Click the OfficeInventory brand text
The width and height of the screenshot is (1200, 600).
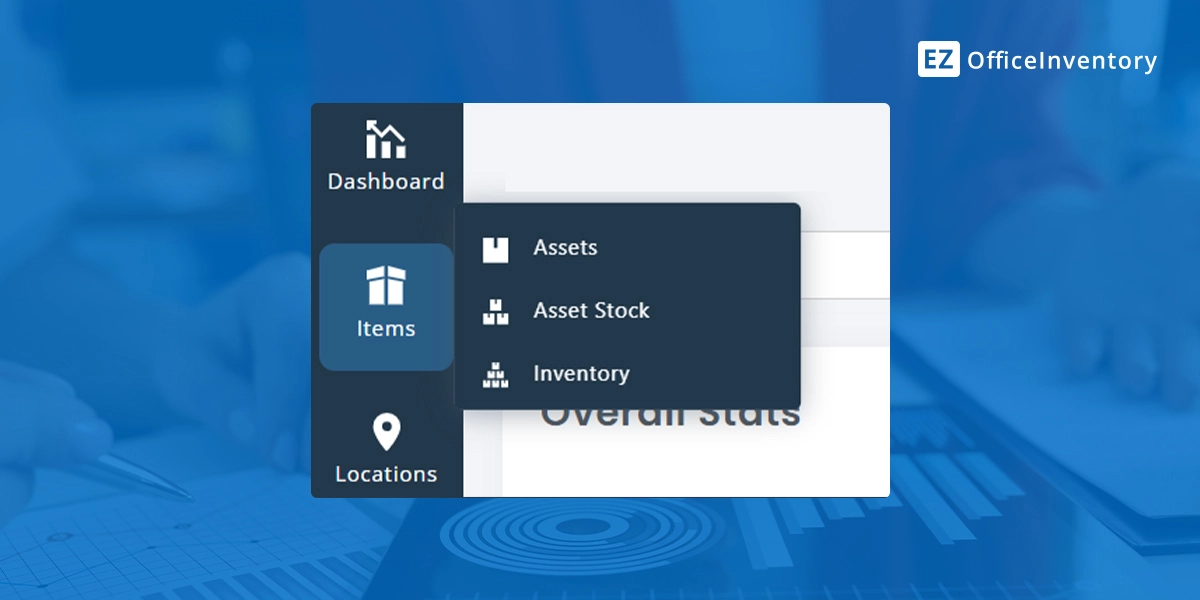coord(1062,60)
